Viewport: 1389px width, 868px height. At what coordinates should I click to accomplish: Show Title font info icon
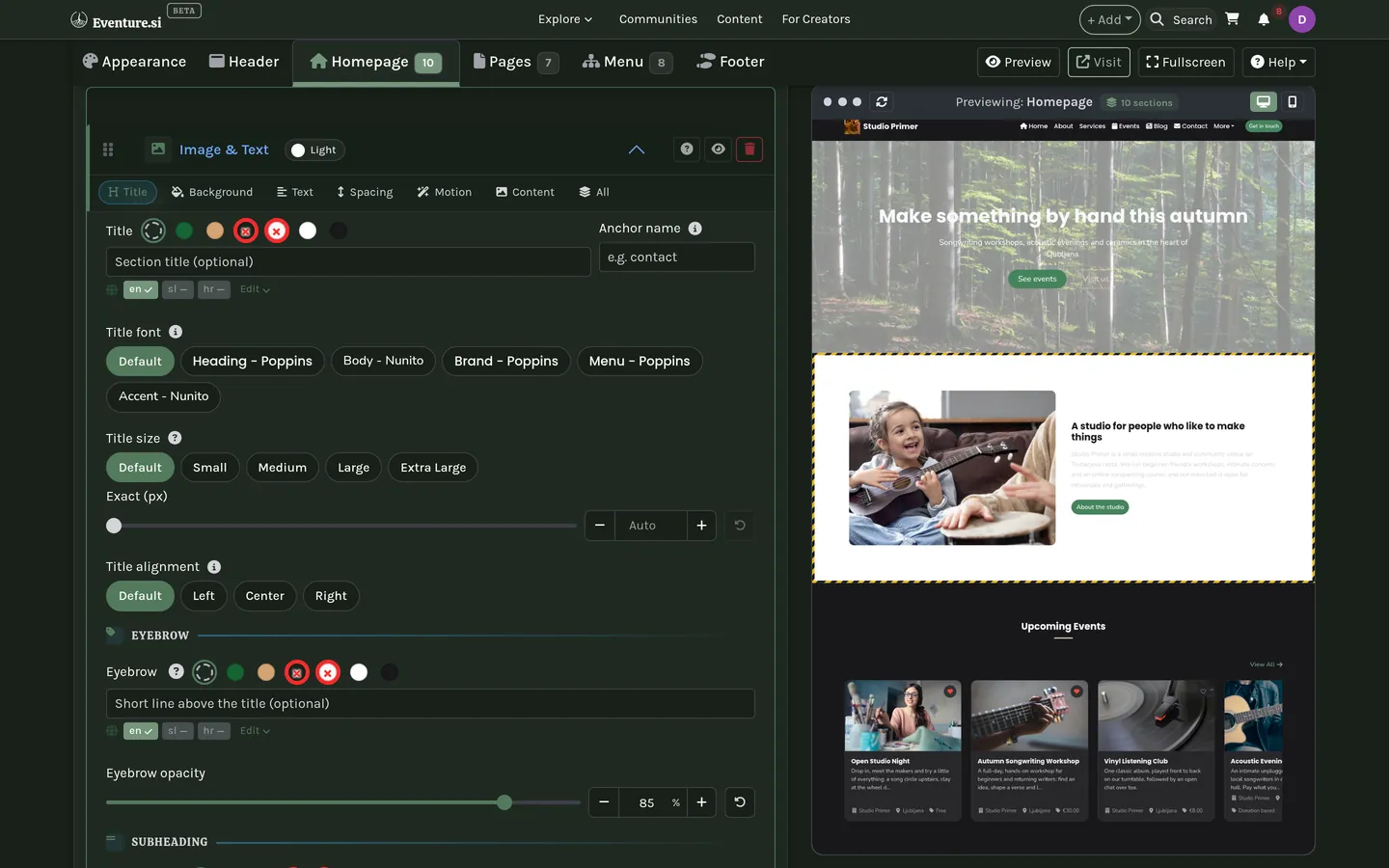176,332
